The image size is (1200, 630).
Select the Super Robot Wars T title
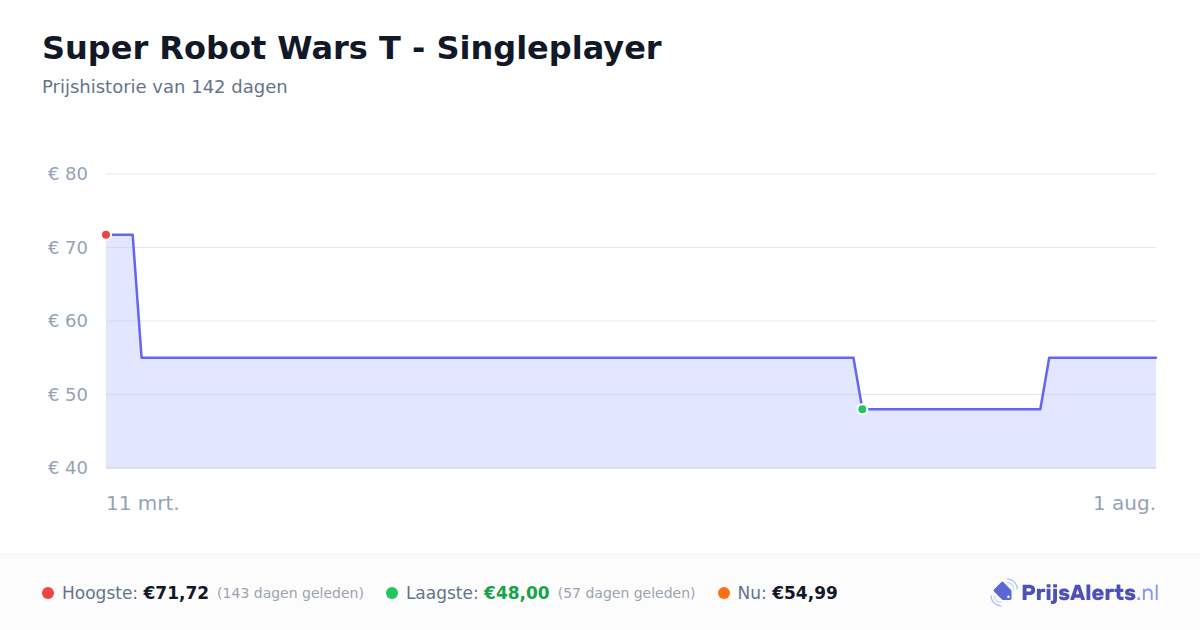[x=352, y=48]
